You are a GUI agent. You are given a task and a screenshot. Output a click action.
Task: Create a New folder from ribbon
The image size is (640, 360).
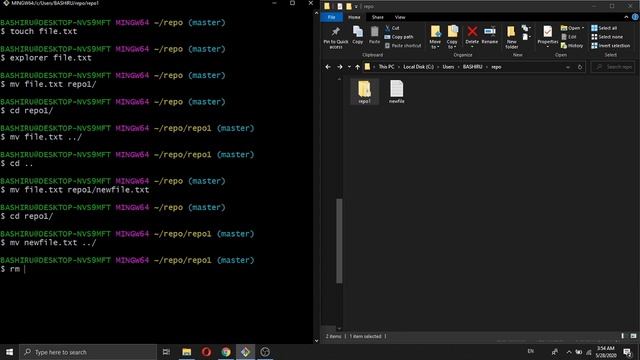coord(511,37)
